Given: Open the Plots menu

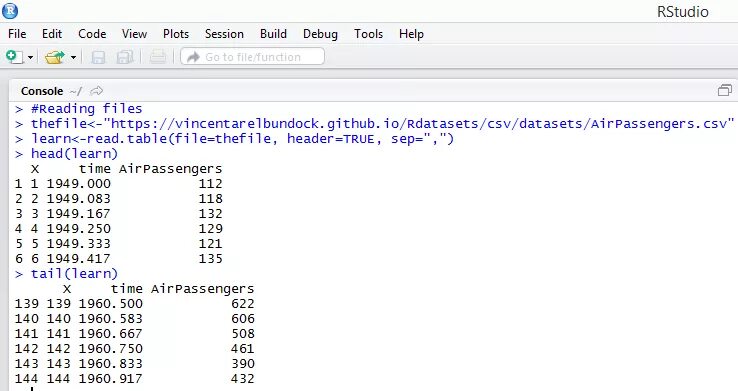Looking at the screenshot, I should (176, 34).
